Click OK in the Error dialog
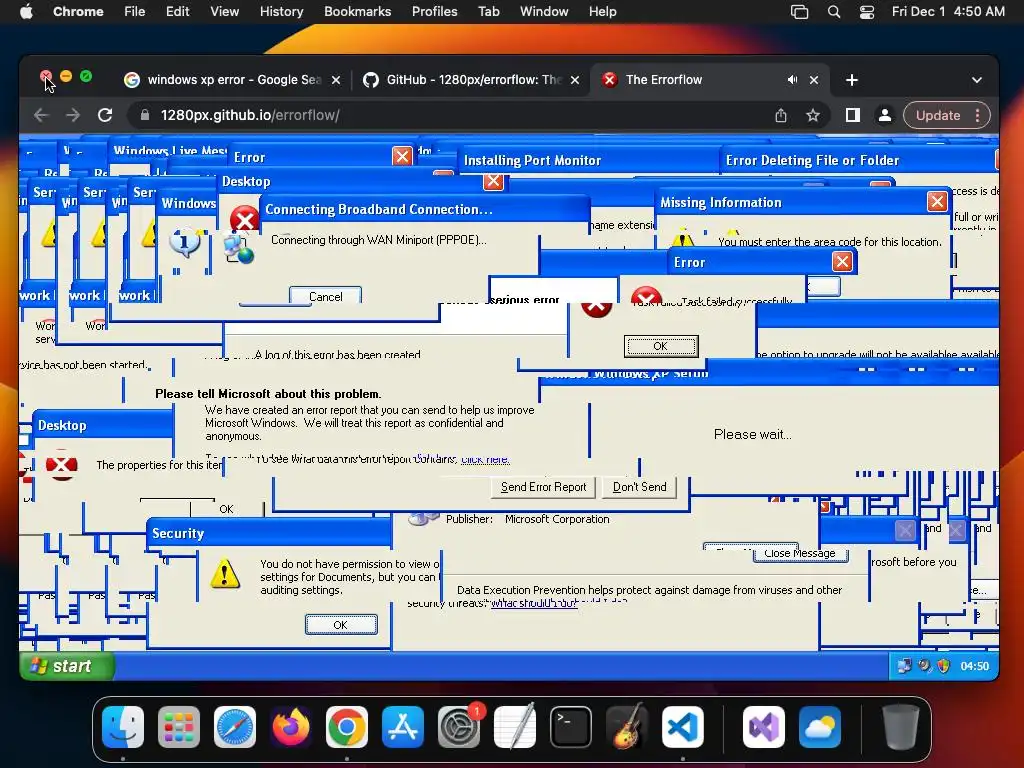The image size is (1024, 768). coord(661,346)
